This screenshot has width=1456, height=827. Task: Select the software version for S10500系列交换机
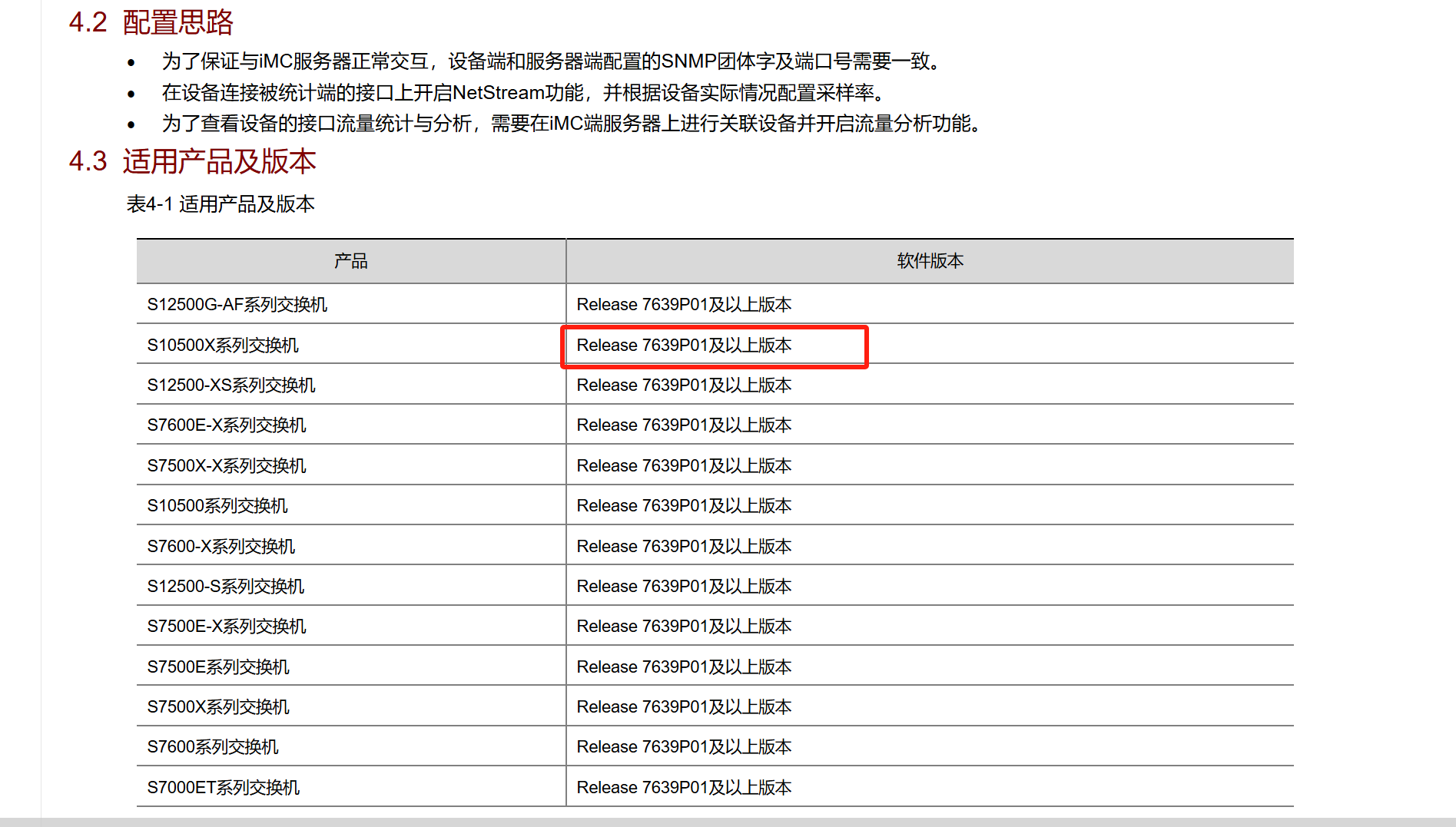tap(684, 506)
